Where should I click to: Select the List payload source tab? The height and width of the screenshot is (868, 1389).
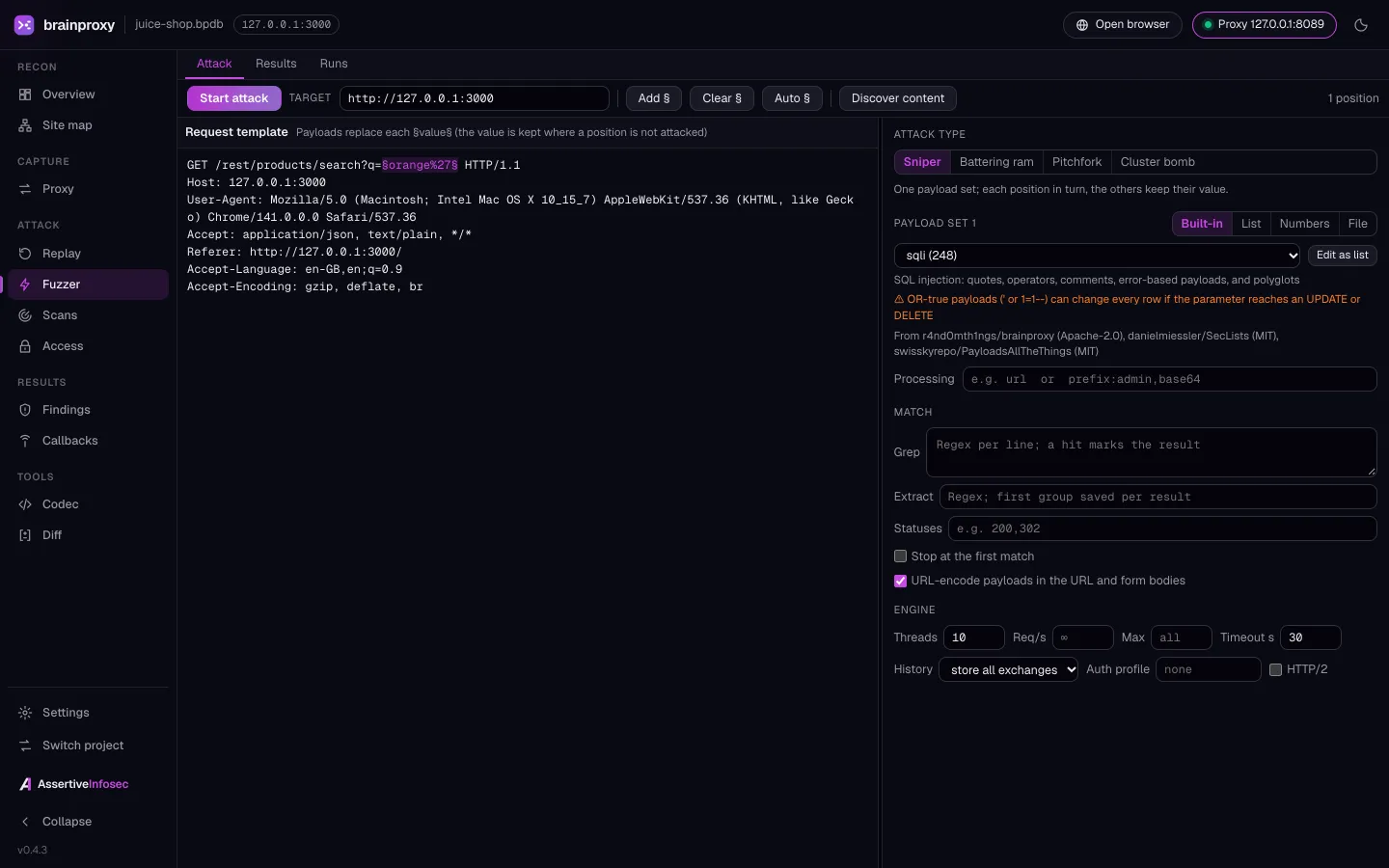[x=1251, y=224]
